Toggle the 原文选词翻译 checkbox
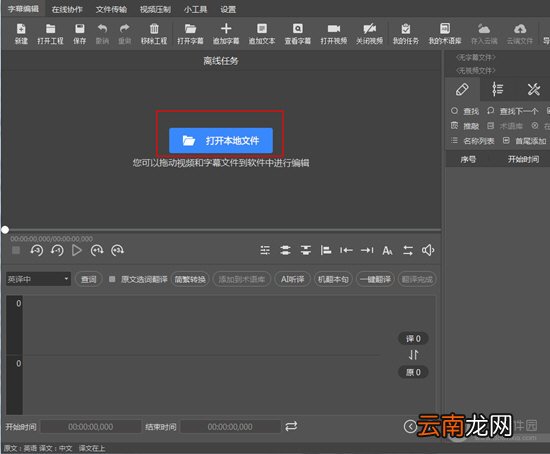550x454 pixels. [112, 279]
